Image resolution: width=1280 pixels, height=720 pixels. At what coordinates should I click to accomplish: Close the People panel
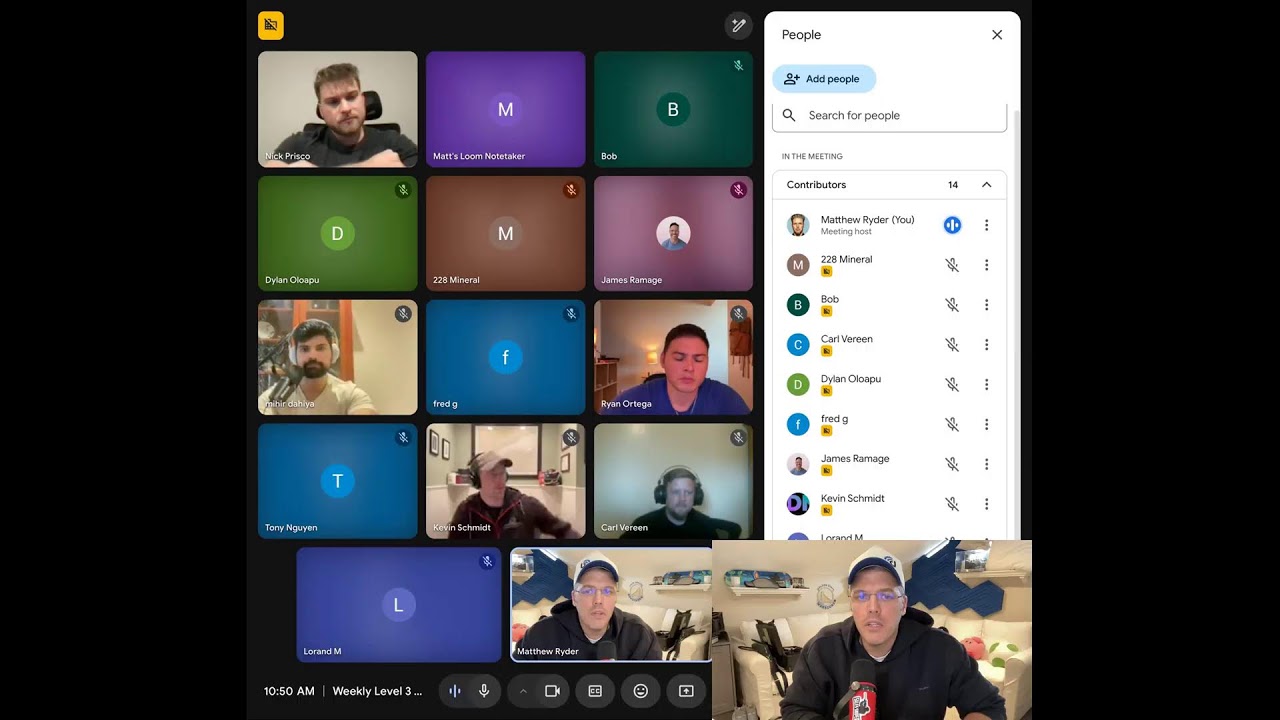coord(997,35)
